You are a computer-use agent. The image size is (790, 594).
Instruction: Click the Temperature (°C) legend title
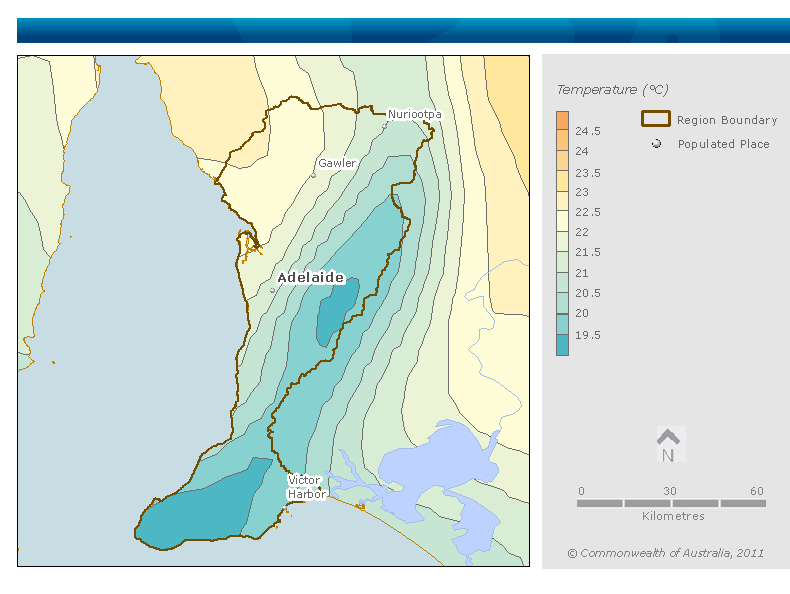pyautogui.click(x=612, y=90)
